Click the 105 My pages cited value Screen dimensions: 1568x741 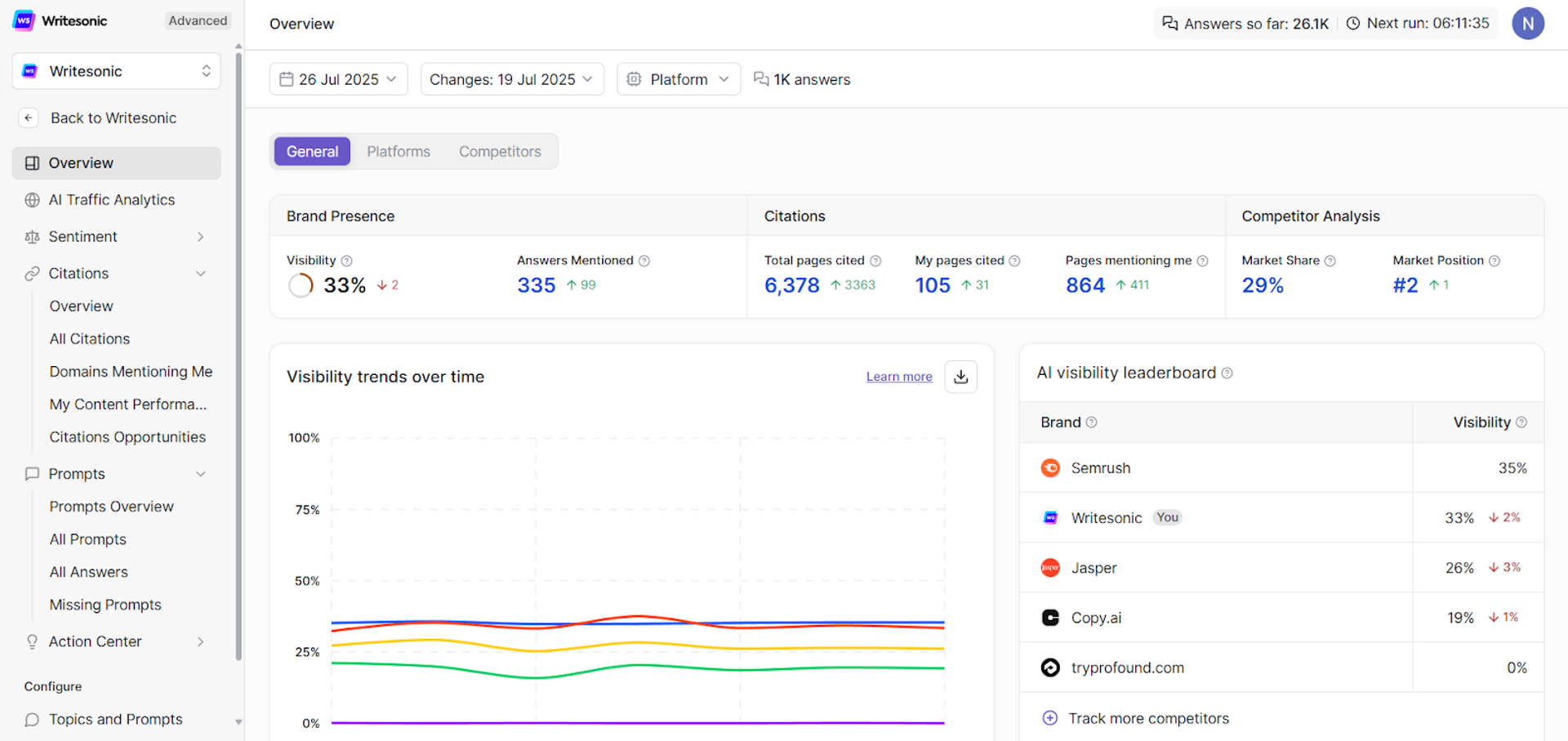[x=933, y=285]
